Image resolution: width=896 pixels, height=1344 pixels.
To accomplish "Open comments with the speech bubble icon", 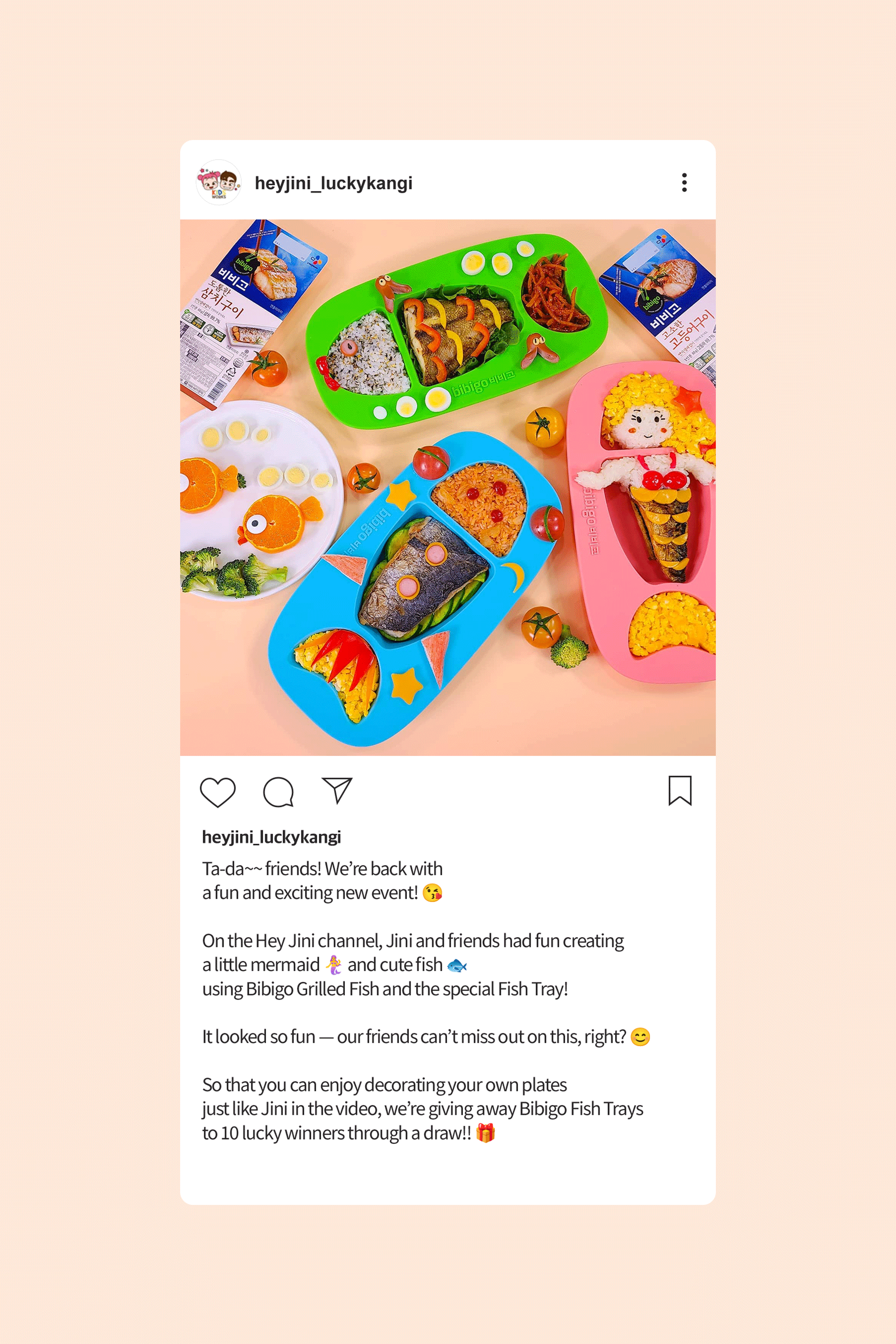I will pos(278,791).
